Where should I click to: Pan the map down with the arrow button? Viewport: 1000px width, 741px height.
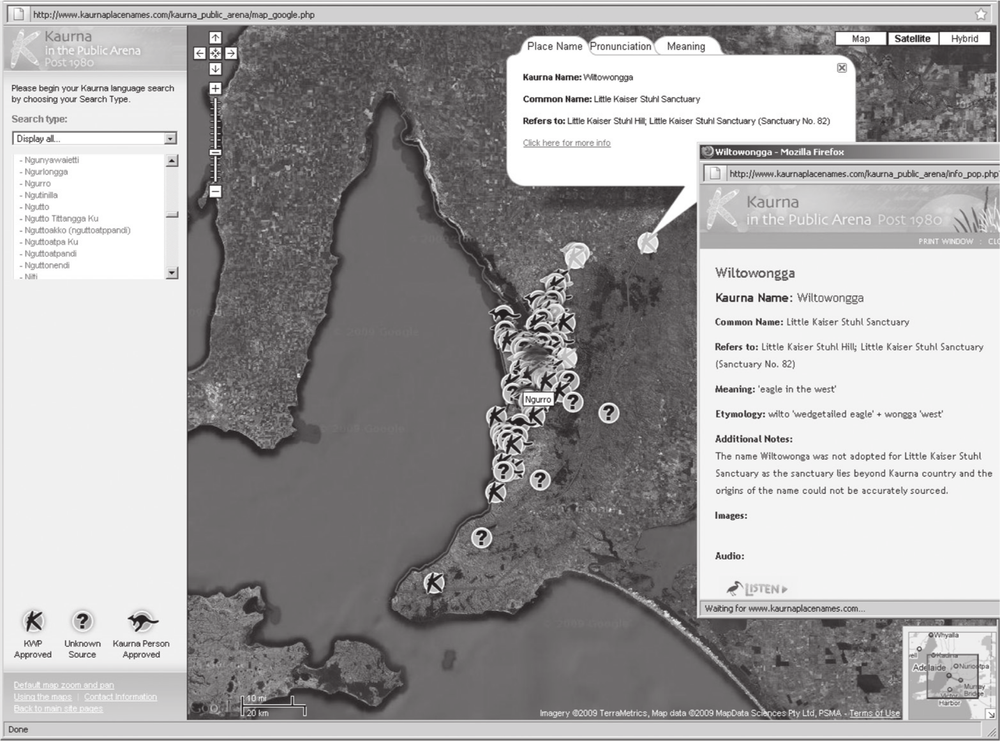pyautogui.click(x=216, y=69)
